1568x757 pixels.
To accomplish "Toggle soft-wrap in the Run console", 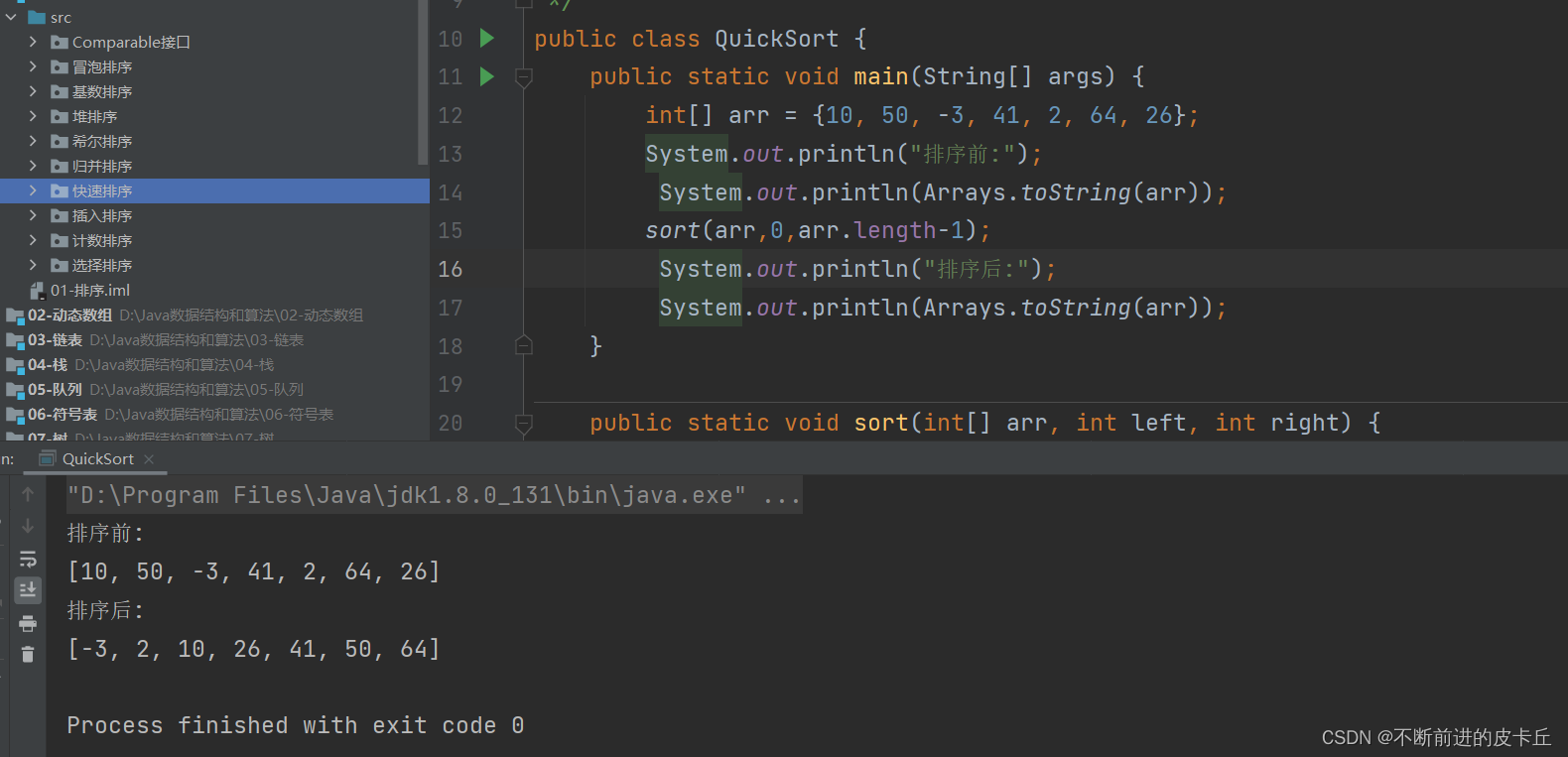I will (x=28, y=559).
